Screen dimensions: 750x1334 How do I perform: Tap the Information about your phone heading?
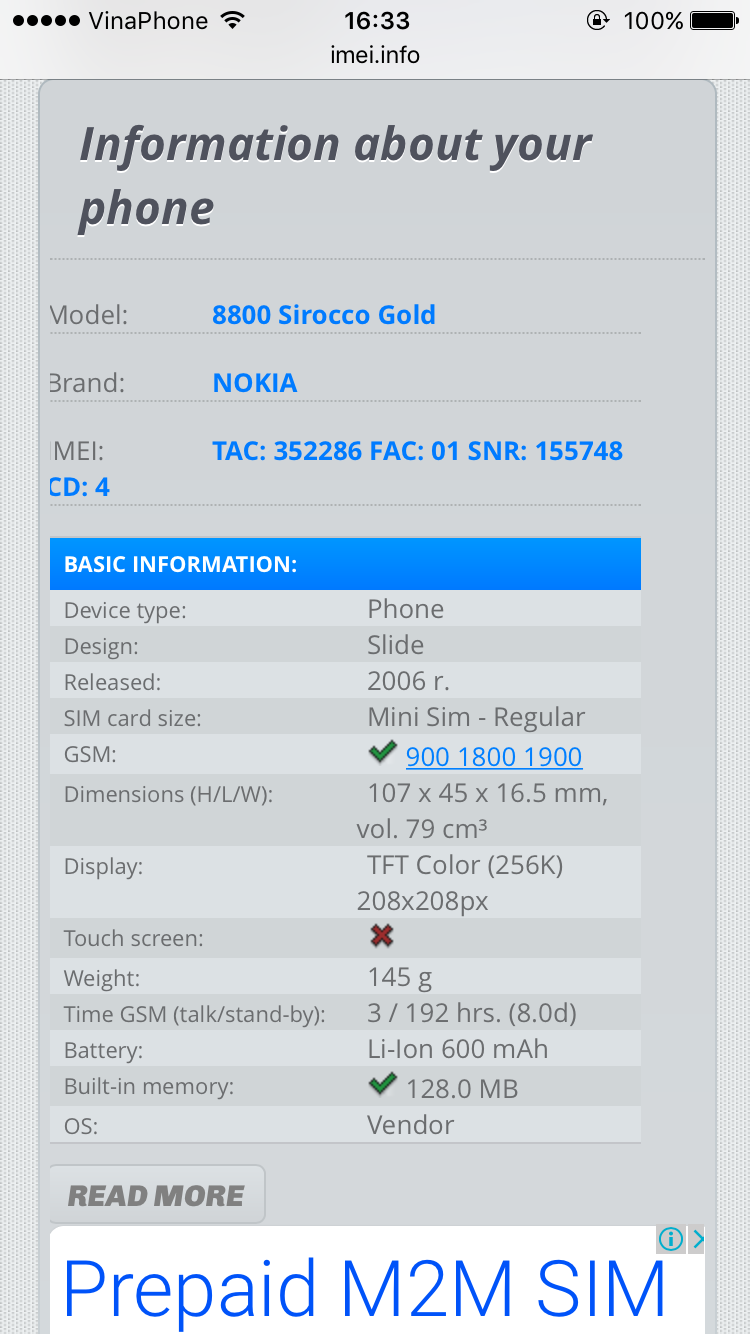click(335, 176)
